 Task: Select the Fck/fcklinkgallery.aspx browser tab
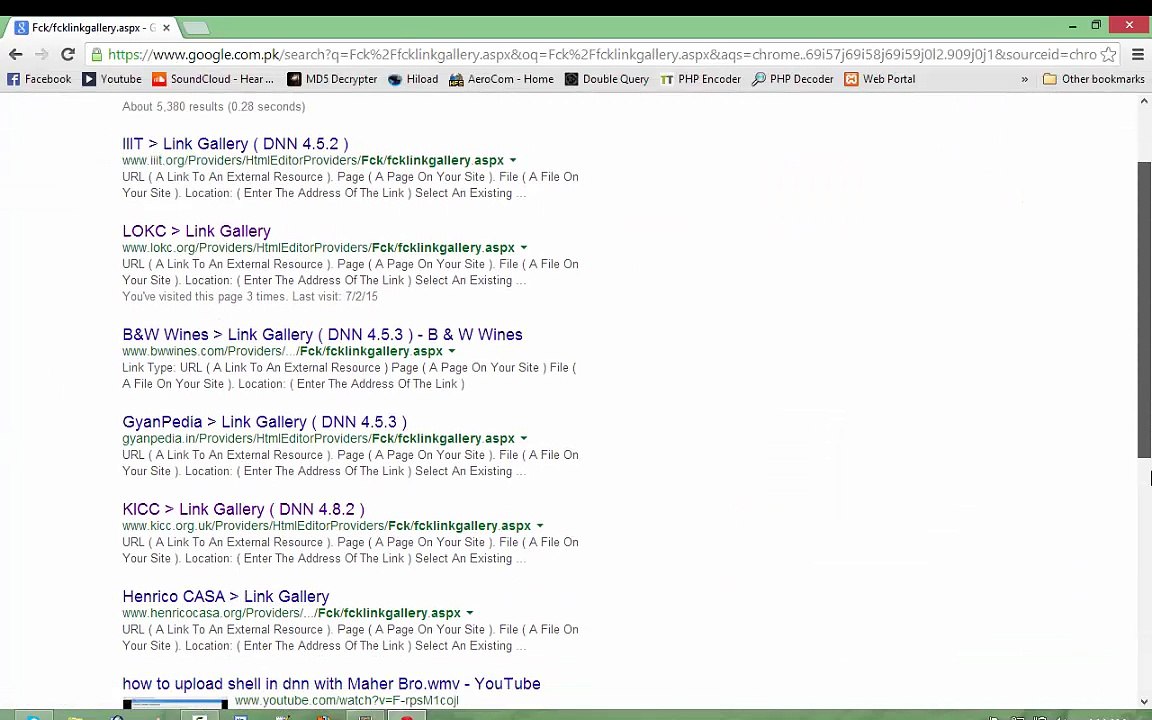[92, 28]
